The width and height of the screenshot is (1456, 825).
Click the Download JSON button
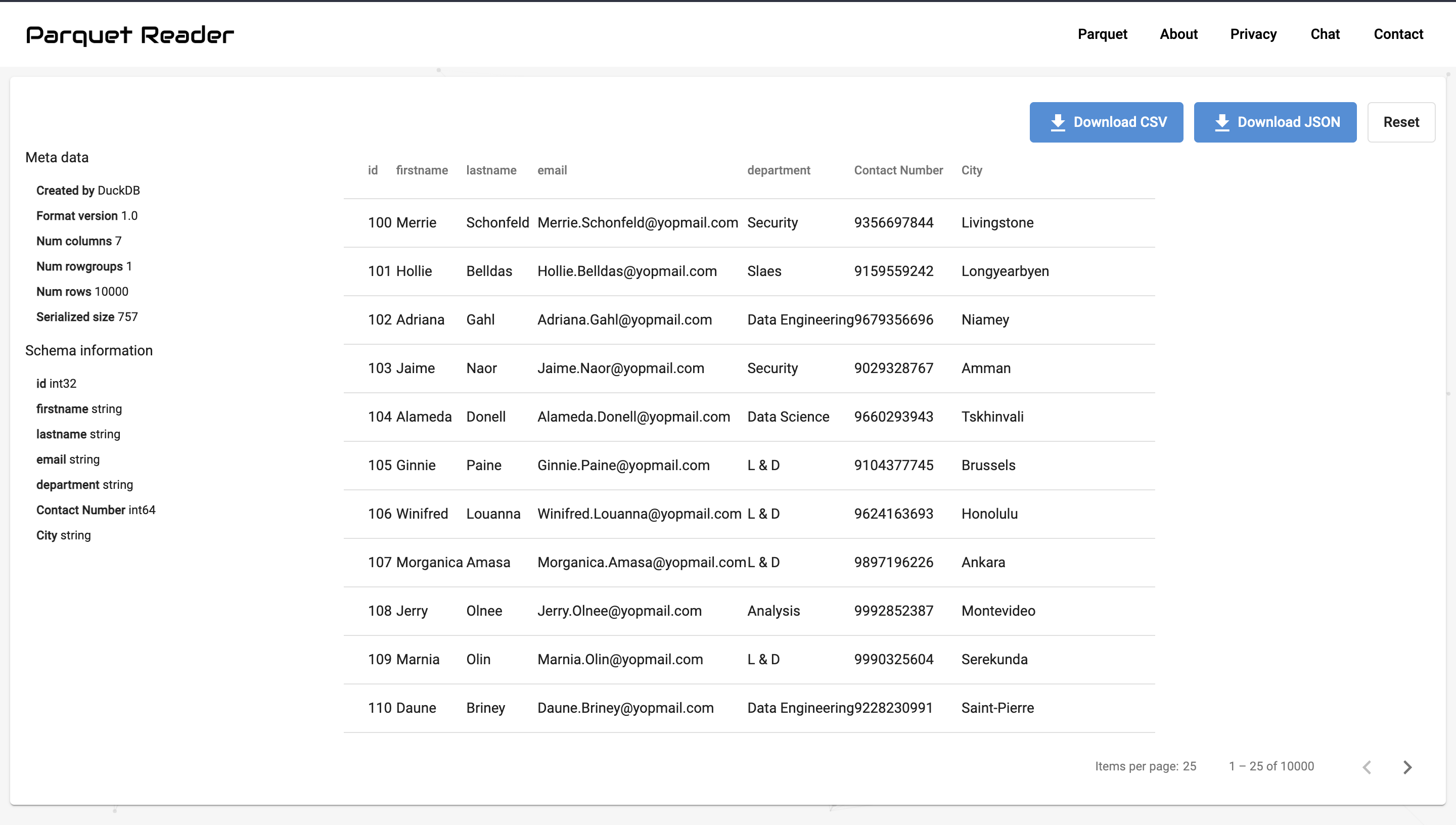[x=1275, y=122]
